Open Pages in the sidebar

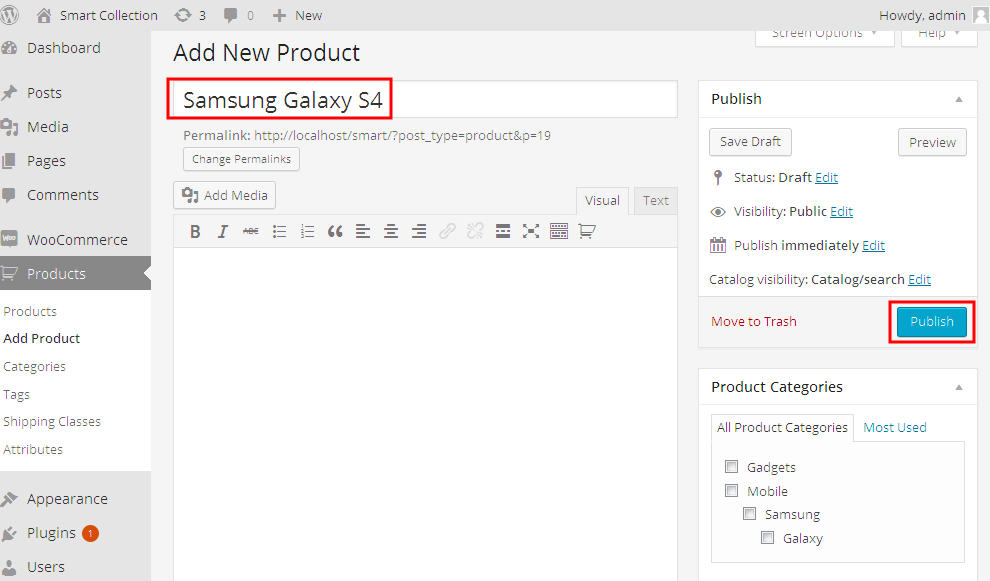pyautogui.click(x=46, y=161)
